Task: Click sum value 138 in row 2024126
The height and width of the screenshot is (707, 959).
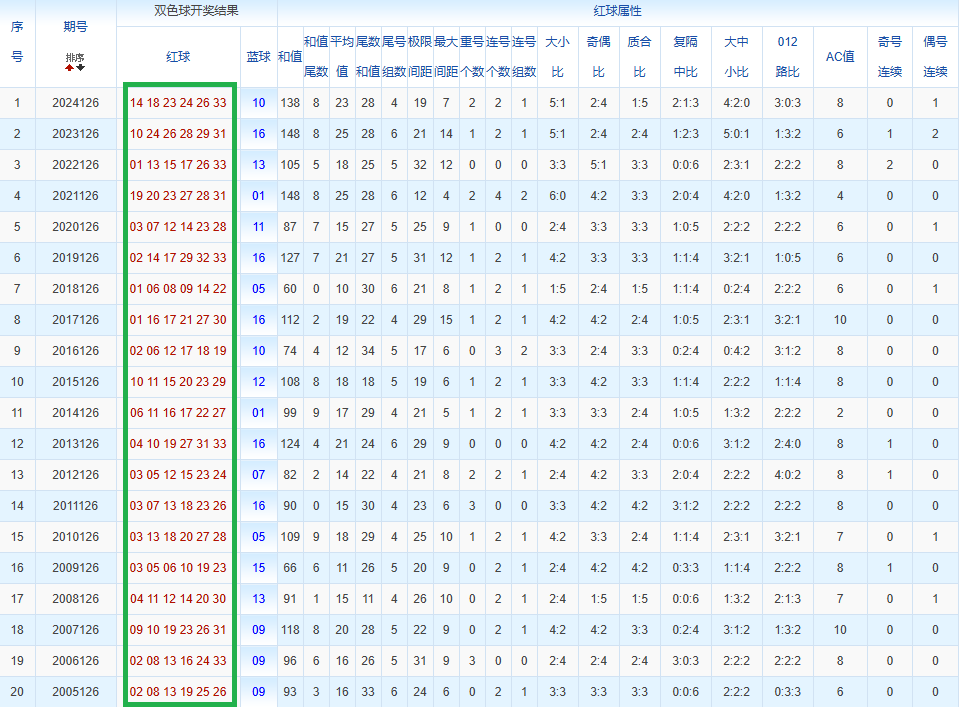Action: pos(290,103)
